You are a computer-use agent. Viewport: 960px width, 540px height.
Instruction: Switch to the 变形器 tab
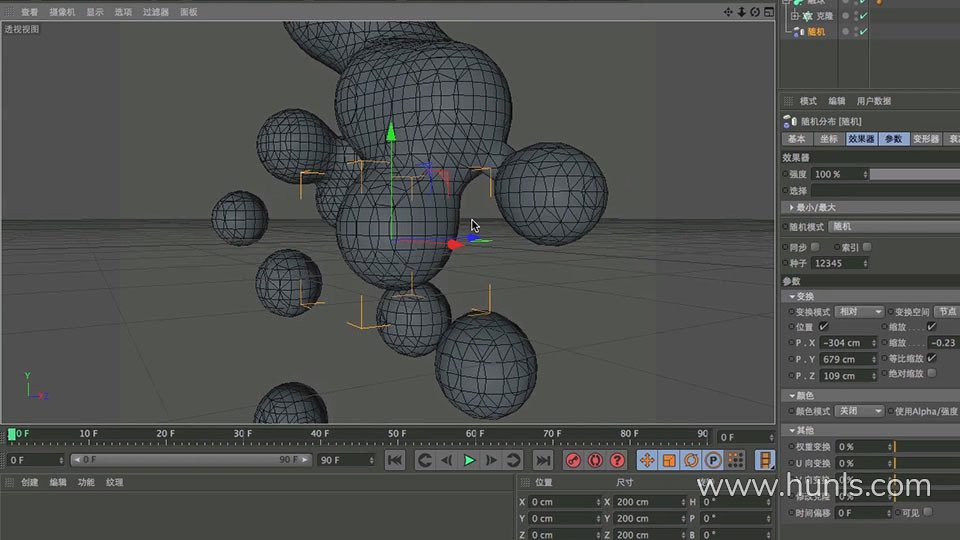click(x=926, y=139)
